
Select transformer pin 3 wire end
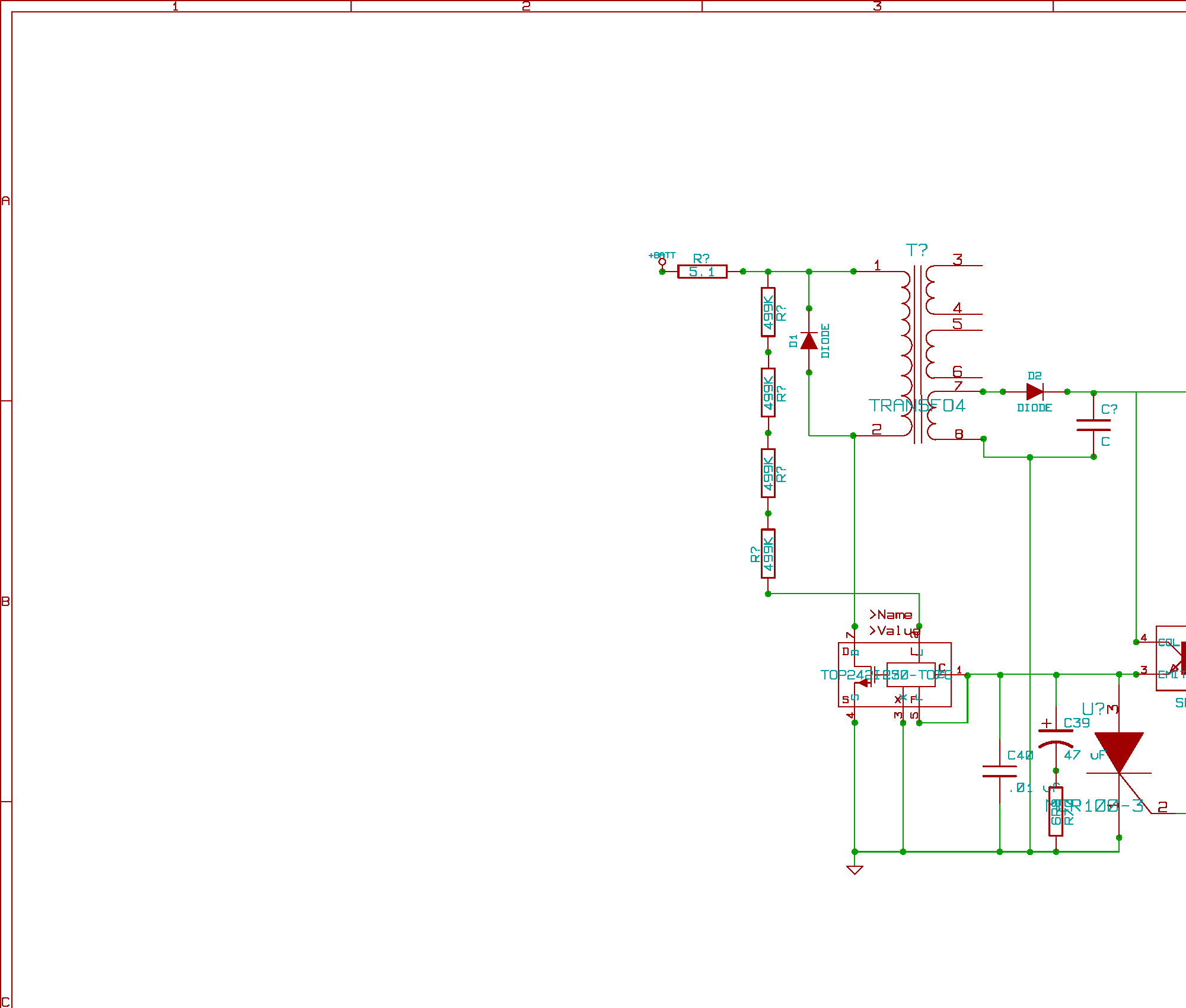[981, 266]
